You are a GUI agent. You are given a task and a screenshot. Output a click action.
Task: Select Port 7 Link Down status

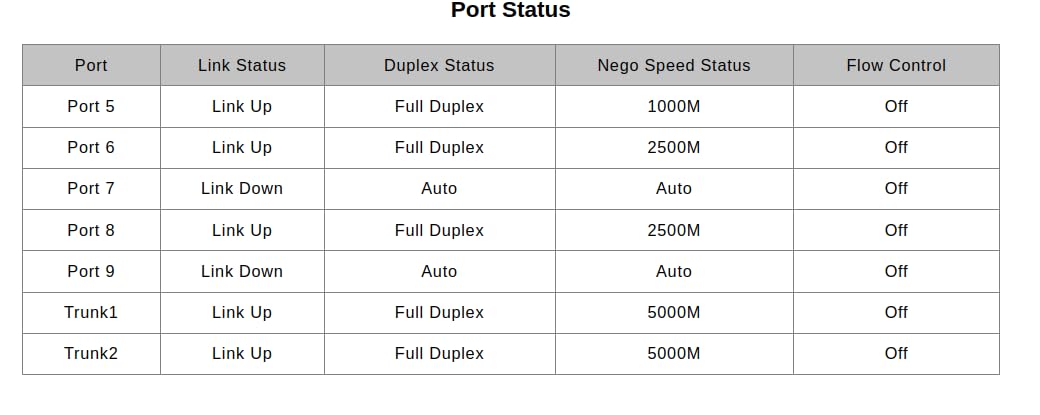[242, 189]
